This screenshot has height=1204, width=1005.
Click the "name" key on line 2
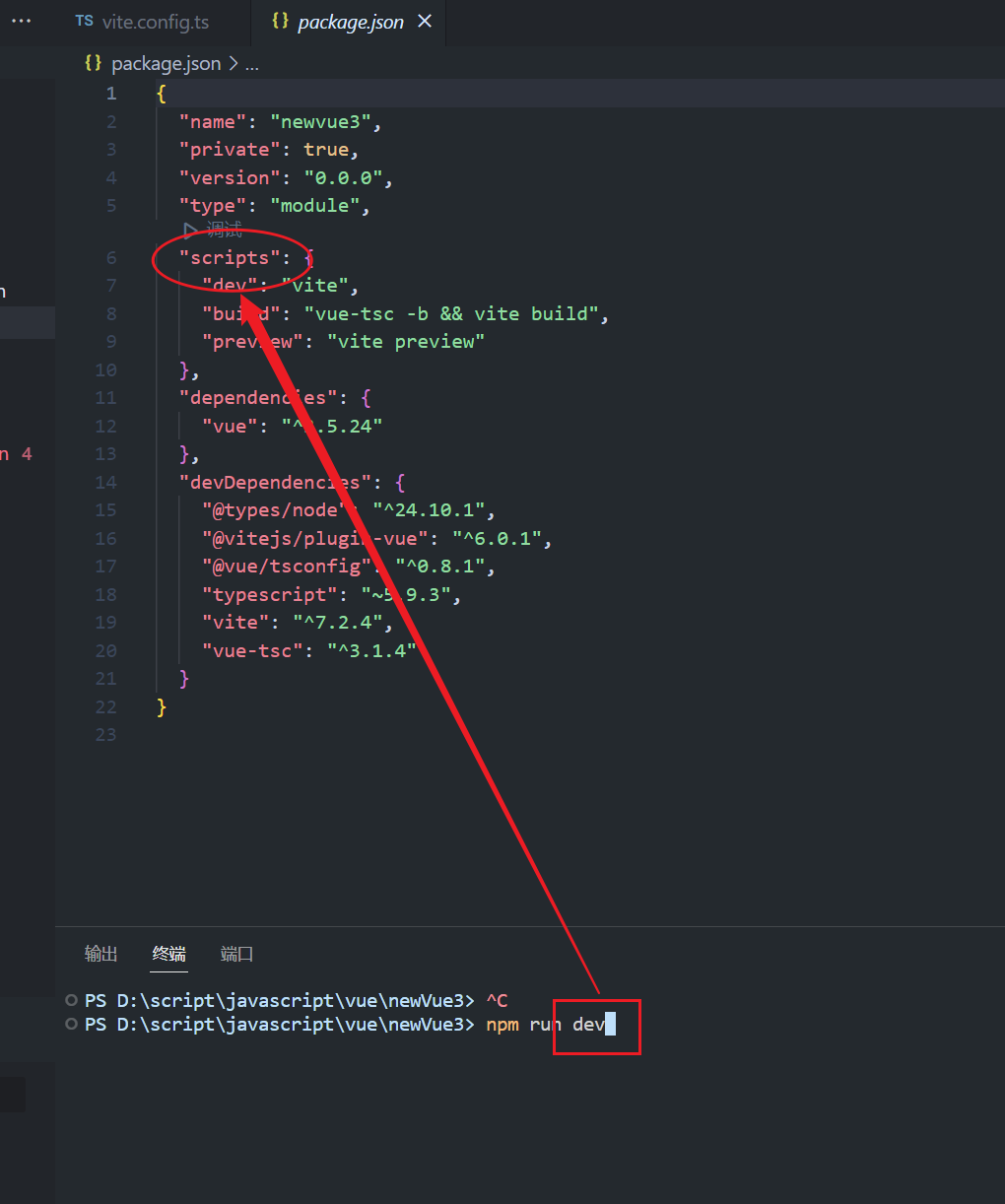pyautogui.click(x=213, y=122)
